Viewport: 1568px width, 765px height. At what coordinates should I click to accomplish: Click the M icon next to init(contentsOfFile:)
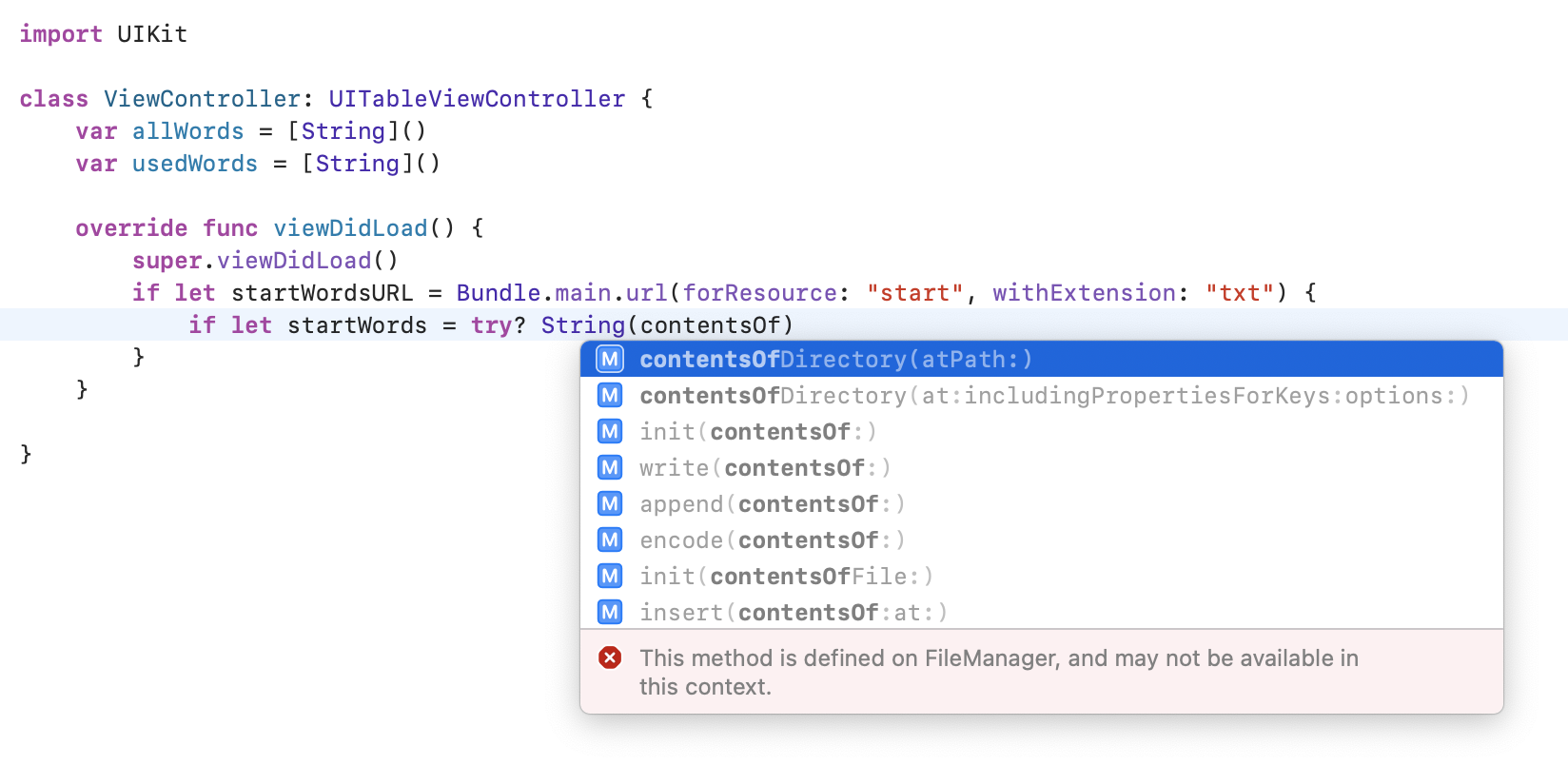click(x=610, y=577)
